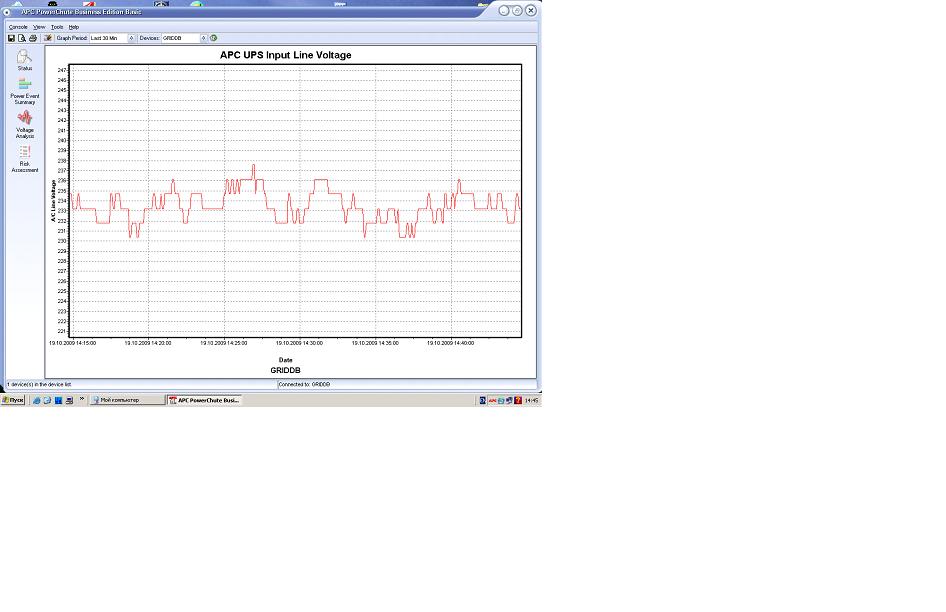
Task: Click the AC Line Voltage axis title
Action: pyautogui.click(x=53, y=201)
